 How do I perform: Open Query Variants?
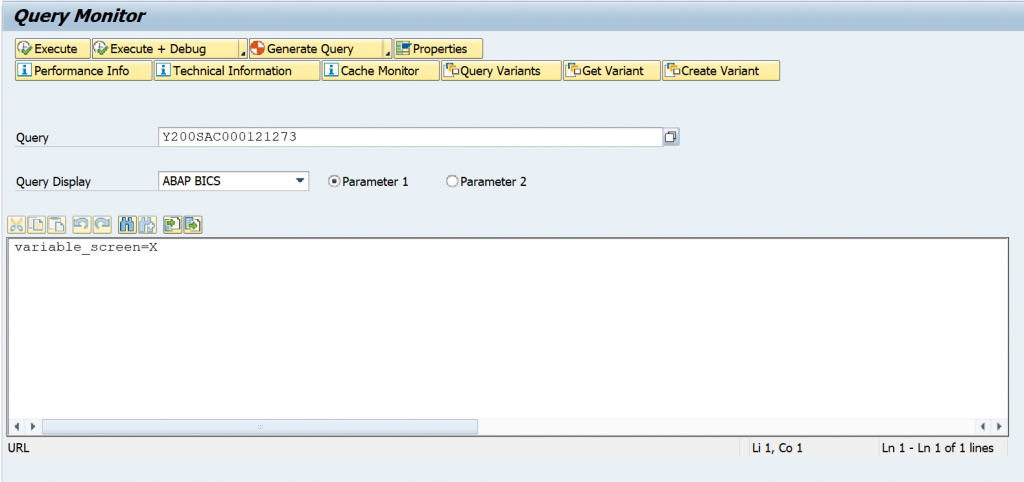click(x=502, y=71)
